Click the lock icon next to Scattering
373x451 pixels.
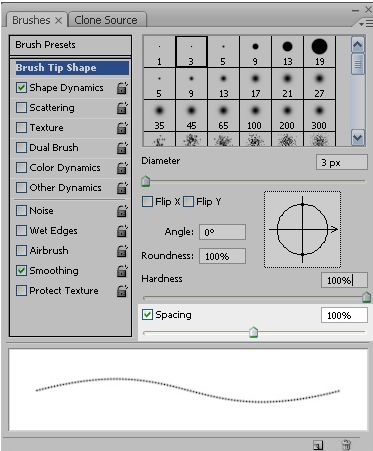122,108
